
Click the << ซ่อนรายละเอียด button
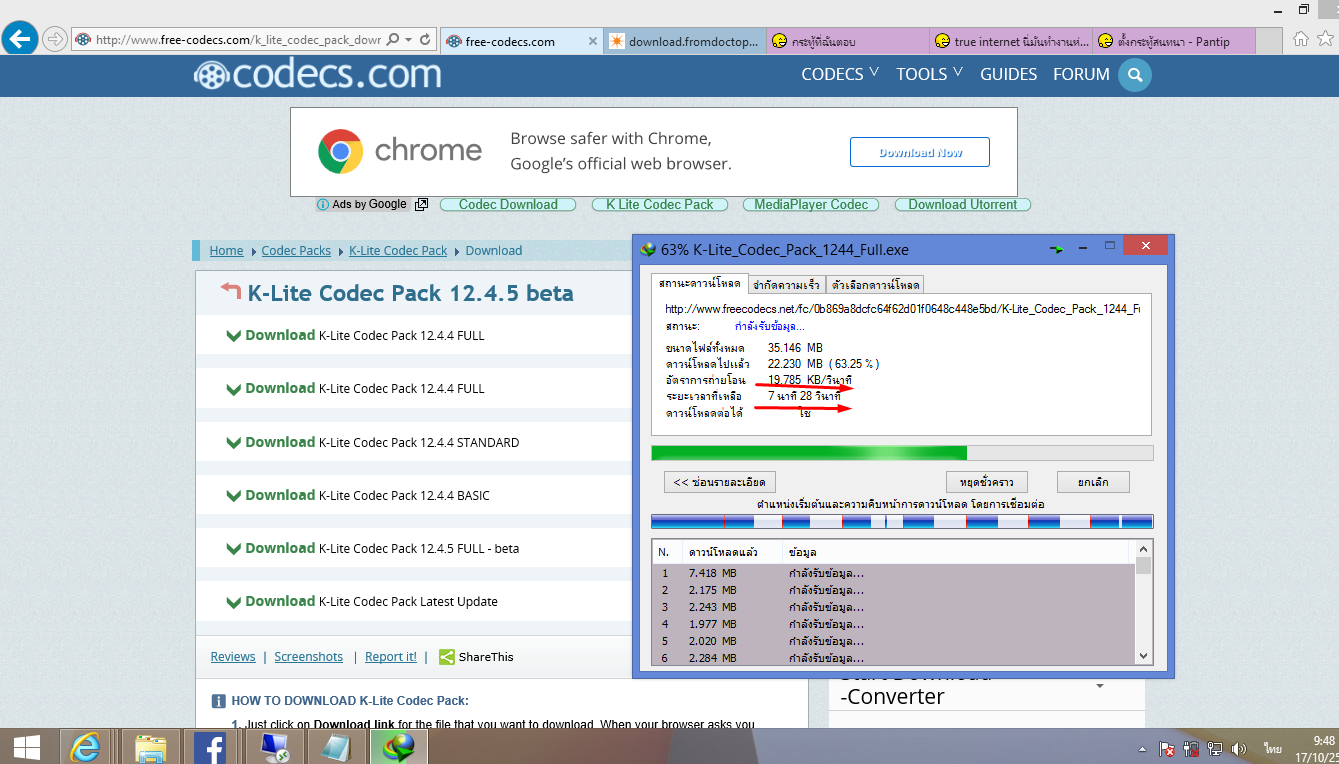(720, 482)
